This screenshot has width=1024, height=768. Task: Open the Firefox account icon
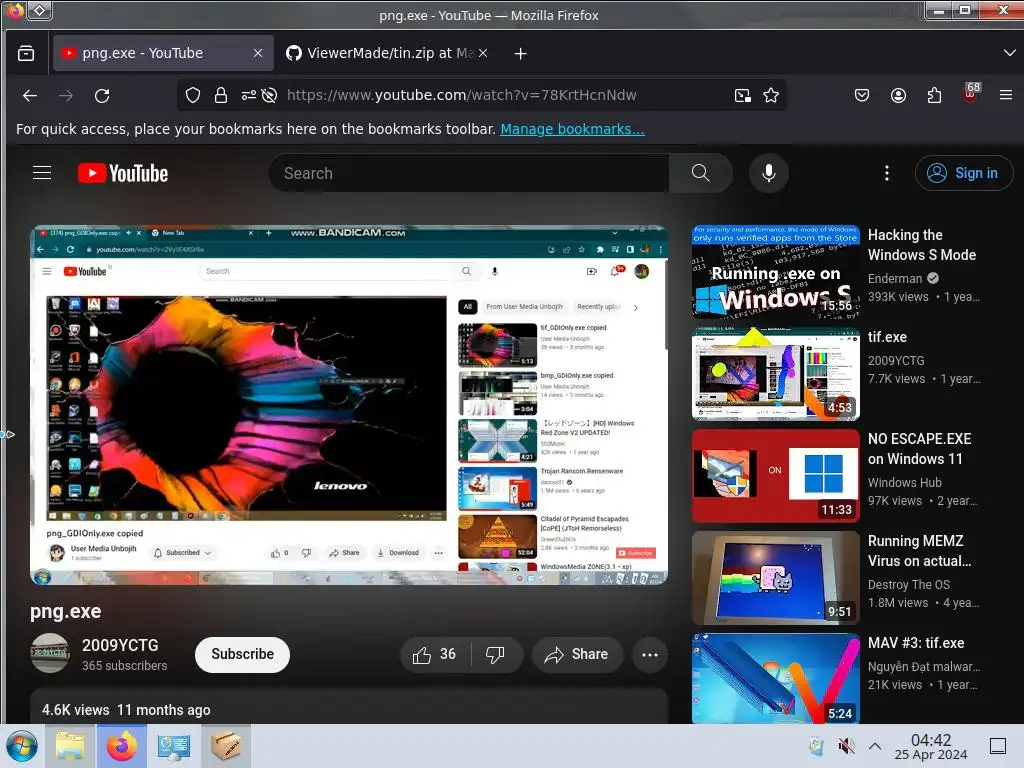899,95
